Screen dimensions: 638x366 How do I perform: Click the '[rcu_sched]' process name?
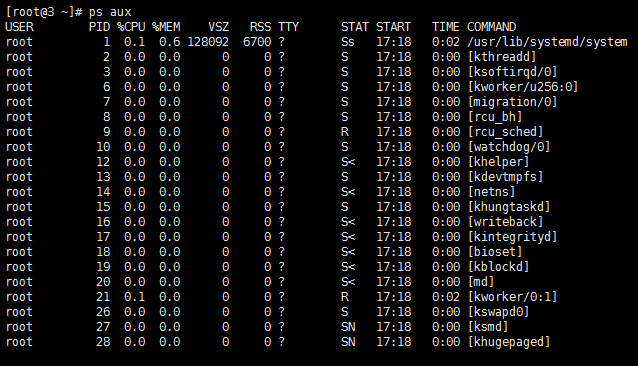pos(505,132)
